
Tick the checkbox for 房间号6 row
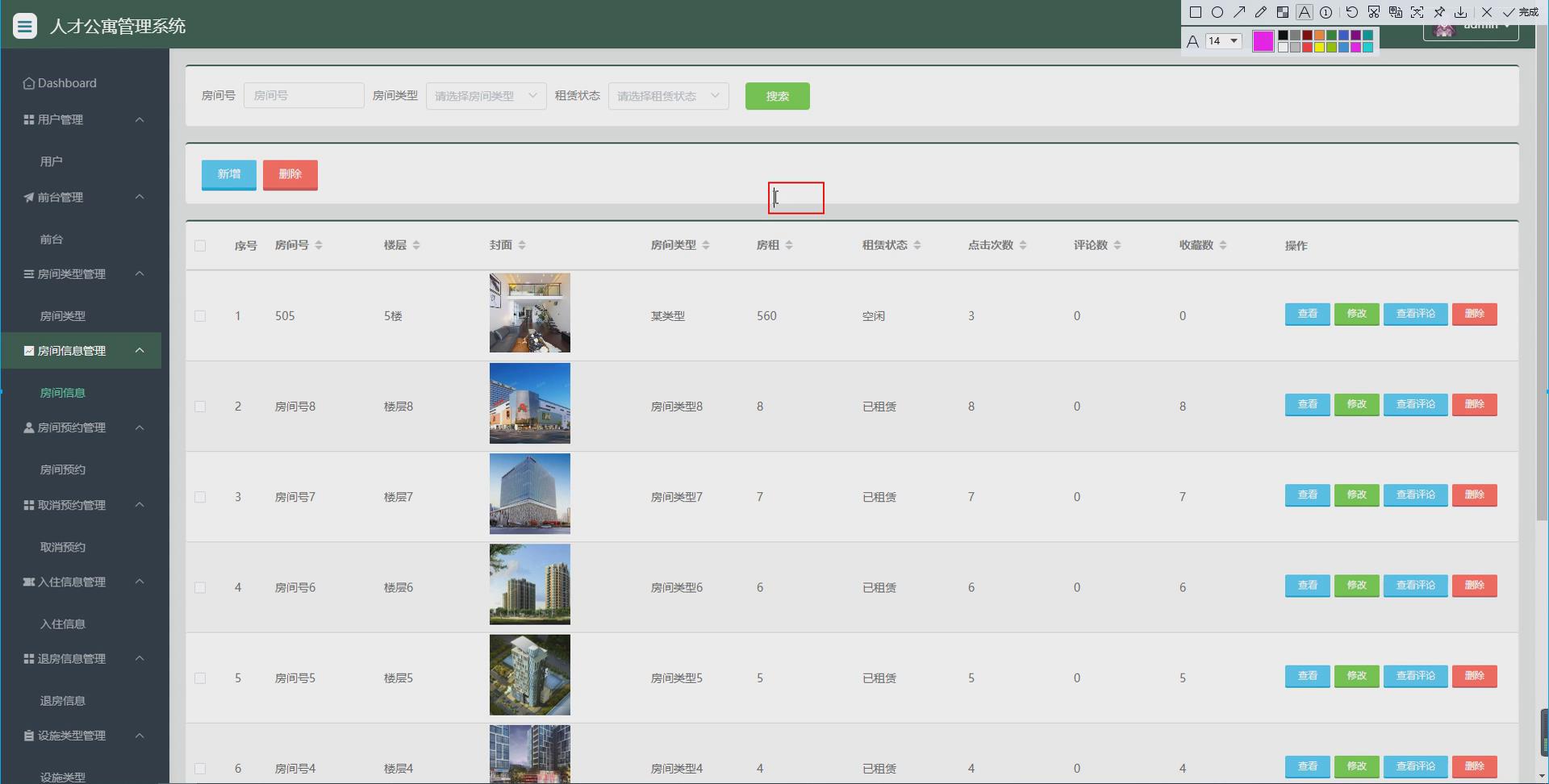click(x=200, y=588)
